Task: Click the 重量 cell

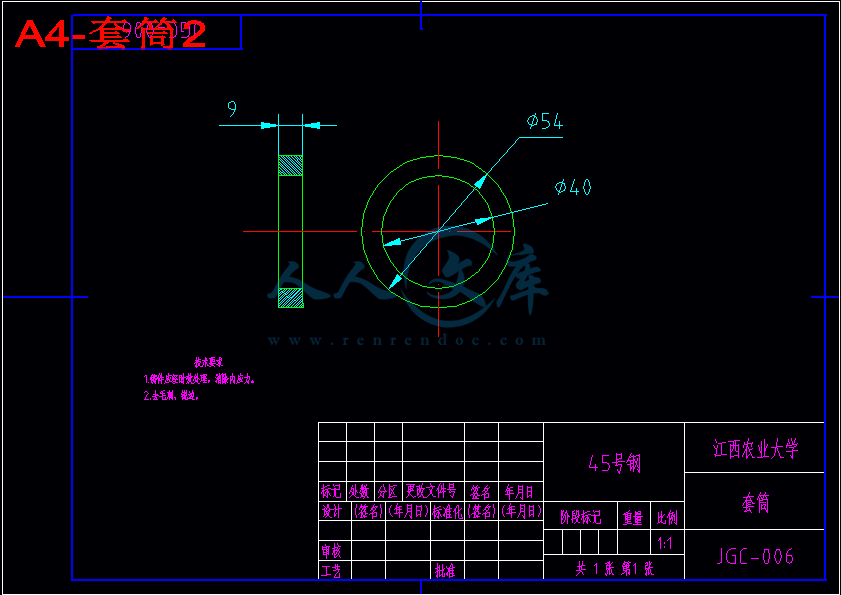Action: click(x=633, y=518)
